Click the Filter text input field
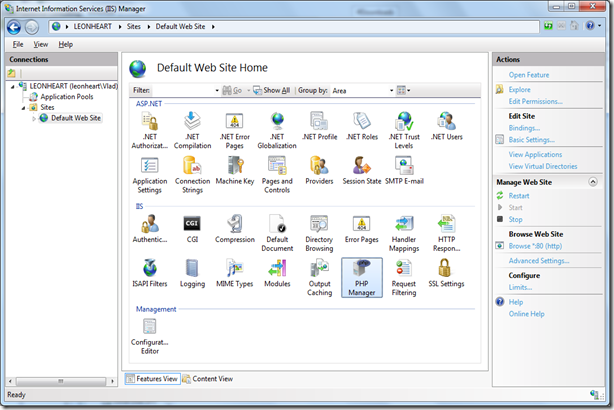Image resolution: width=614 pixels, height=410 pixels. [182, 90]
